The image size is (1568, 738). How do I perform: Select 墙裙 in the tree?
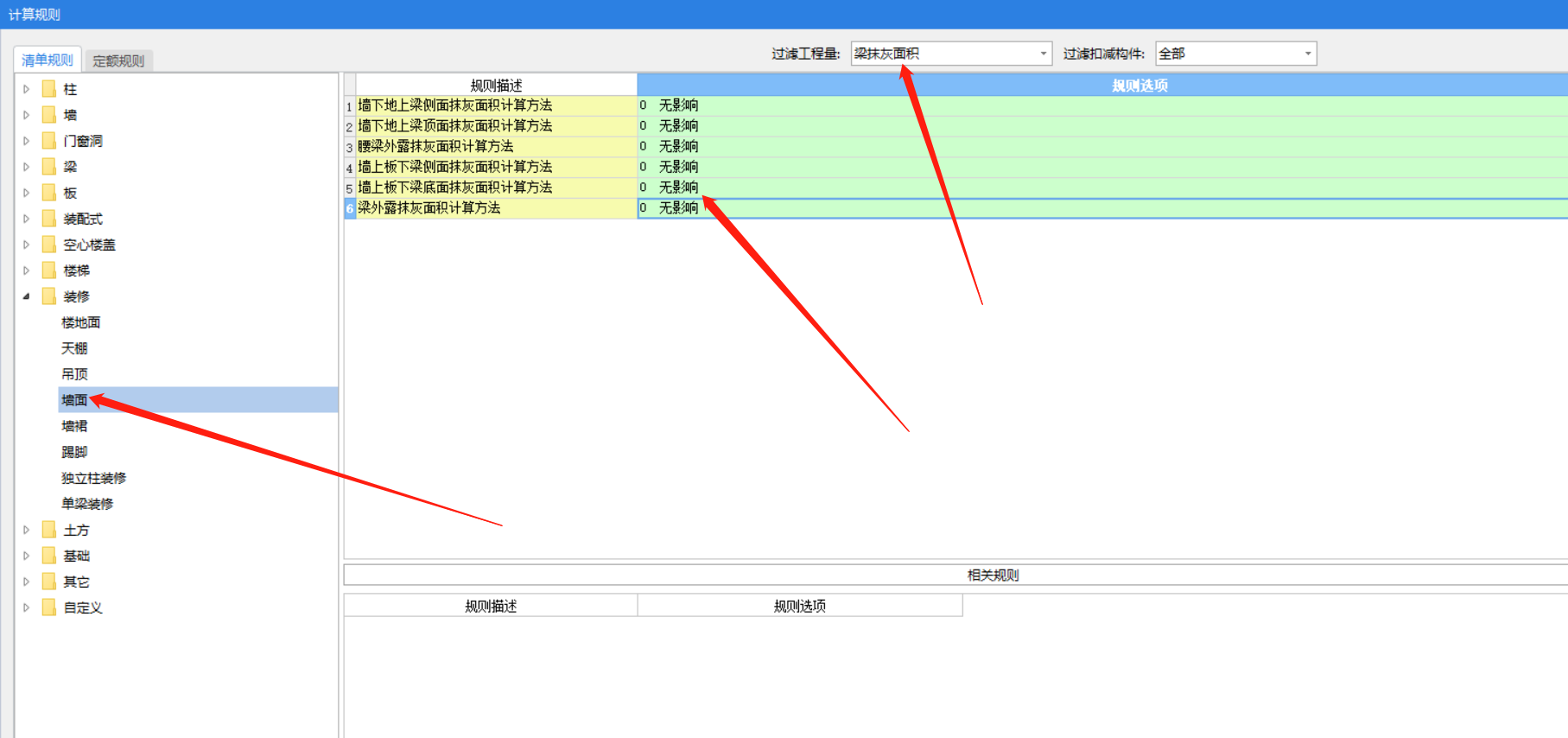coord(74,426)
